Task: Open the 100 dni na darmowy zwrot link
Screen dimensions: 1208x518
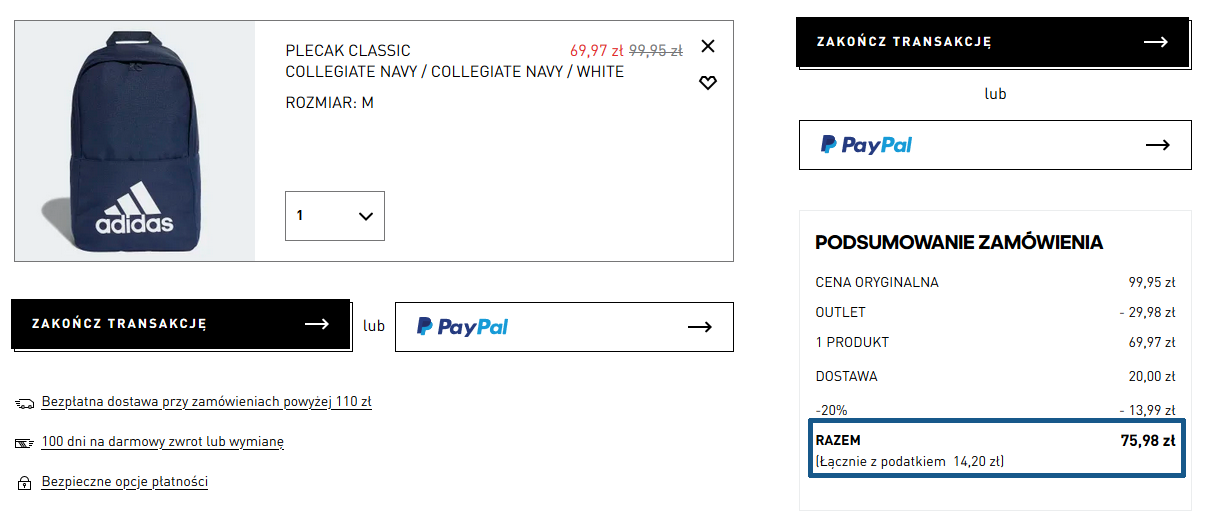Action: [162, 441]
